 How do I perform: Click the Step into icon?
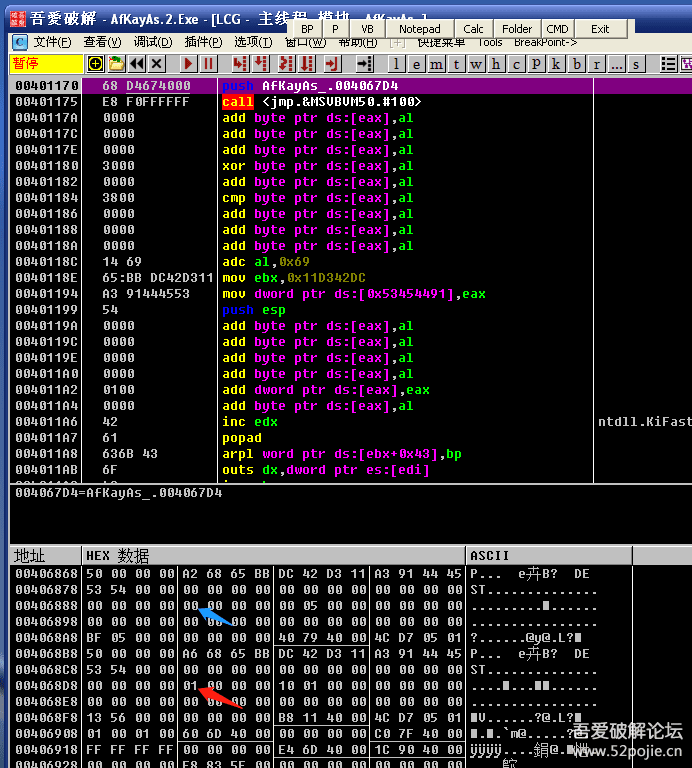[x=240, y=64]
